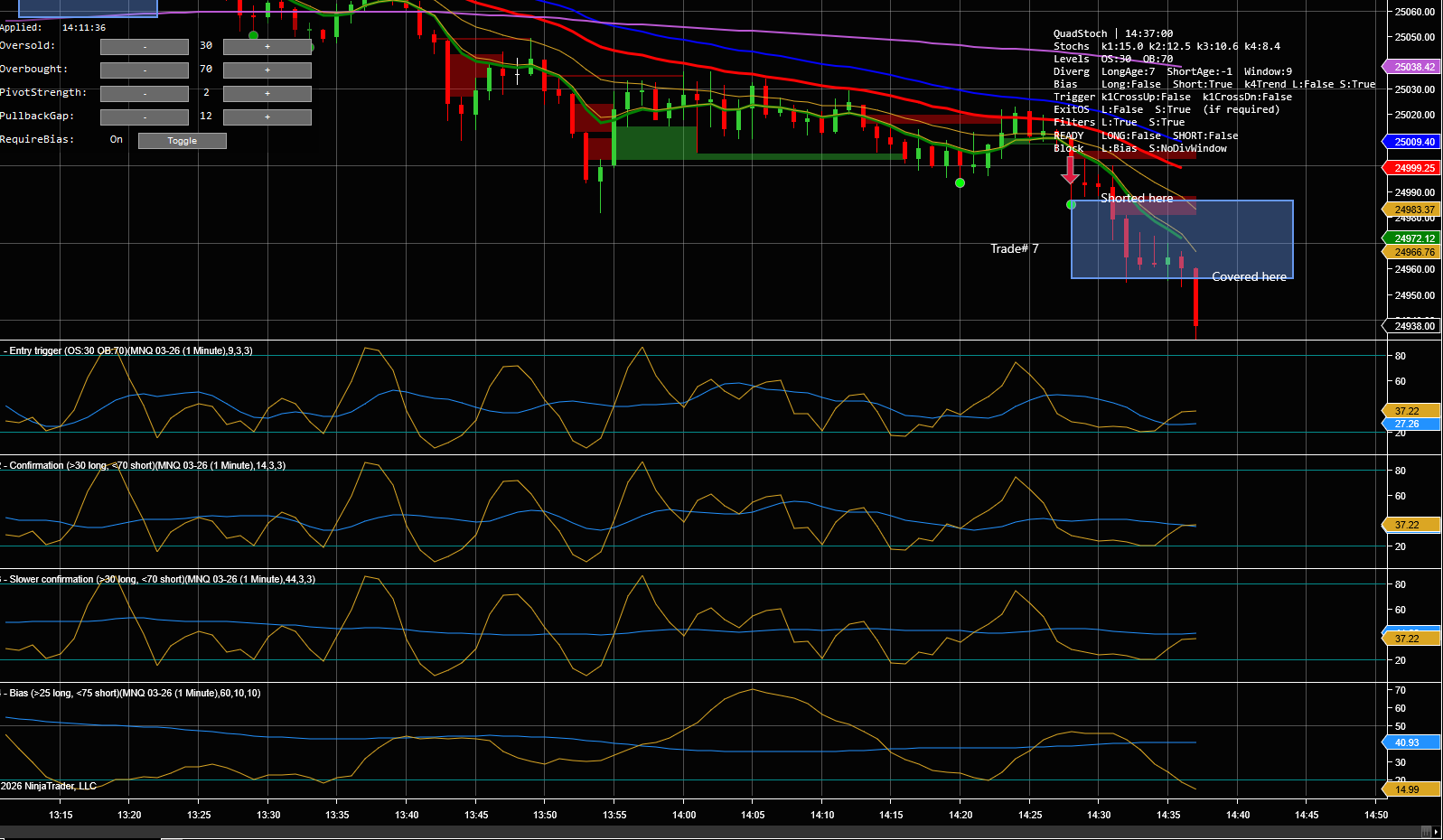Click the PullbackGap value 12

[206, 116]
